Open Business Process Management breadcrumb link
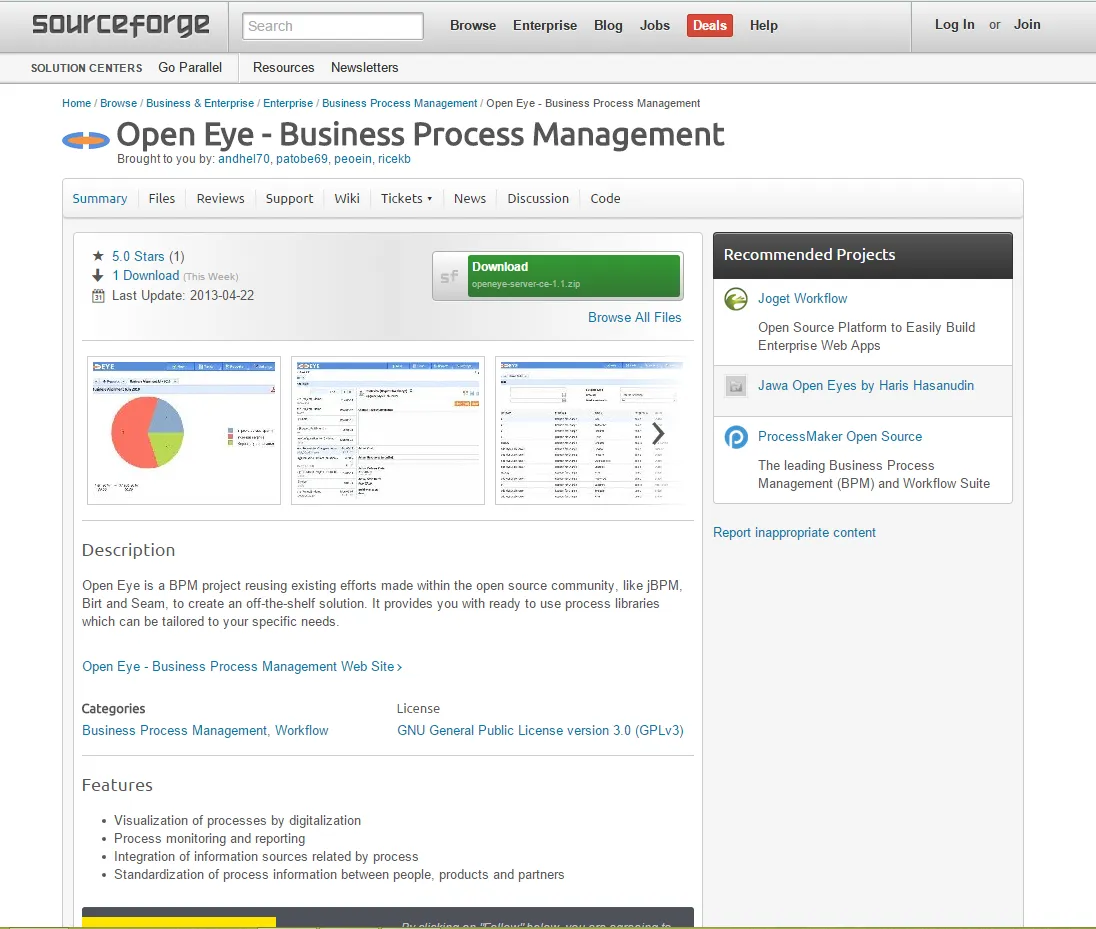The height and width of the screenshot is (929, 1096). pos(400,103)
